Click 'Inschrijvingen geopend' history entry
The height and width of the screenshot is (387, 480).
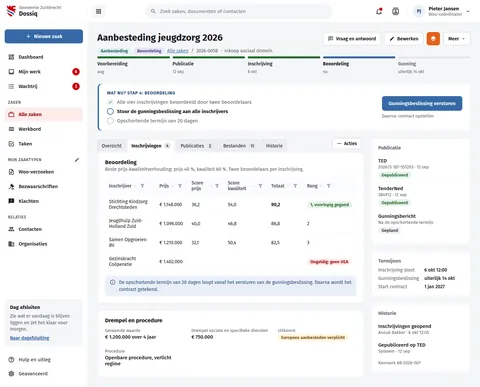pos(404,329)
